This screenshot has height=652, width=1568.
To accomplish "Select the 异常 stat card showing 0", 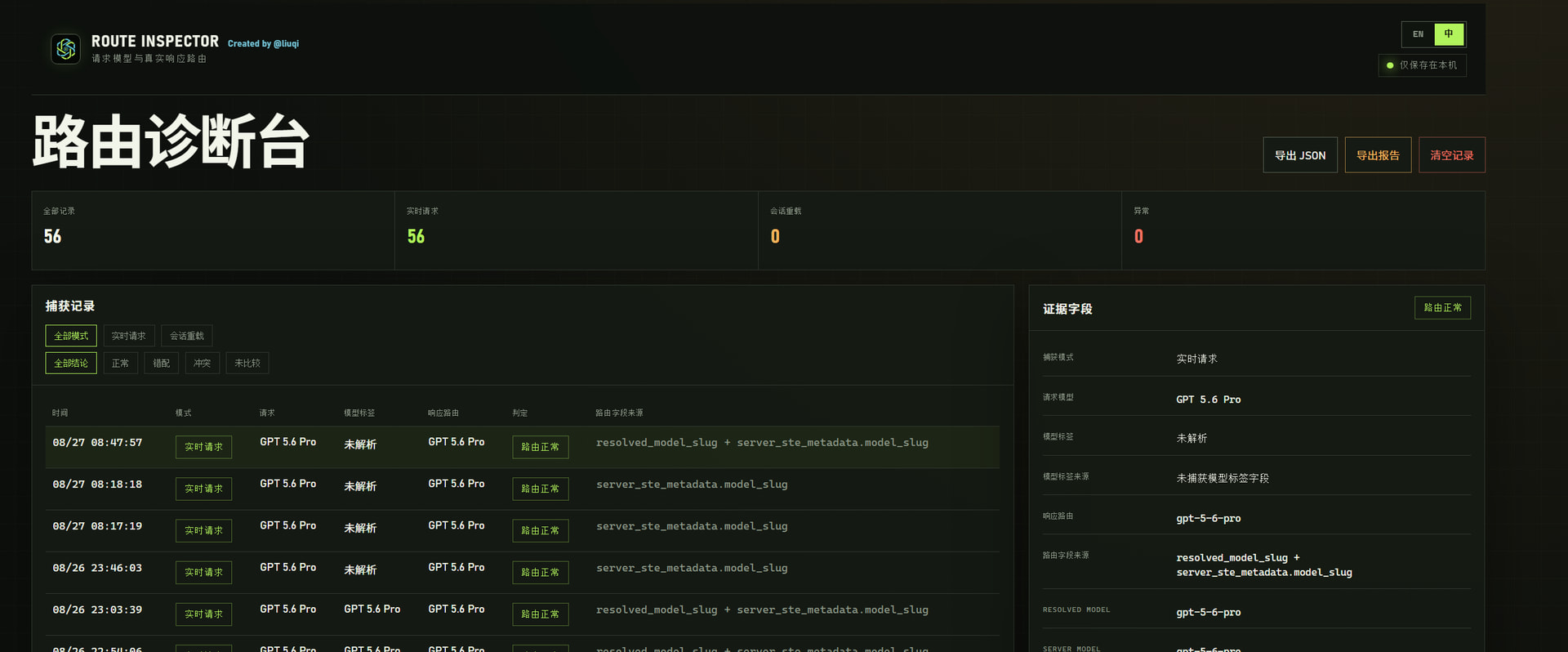I will point(1303,230).
